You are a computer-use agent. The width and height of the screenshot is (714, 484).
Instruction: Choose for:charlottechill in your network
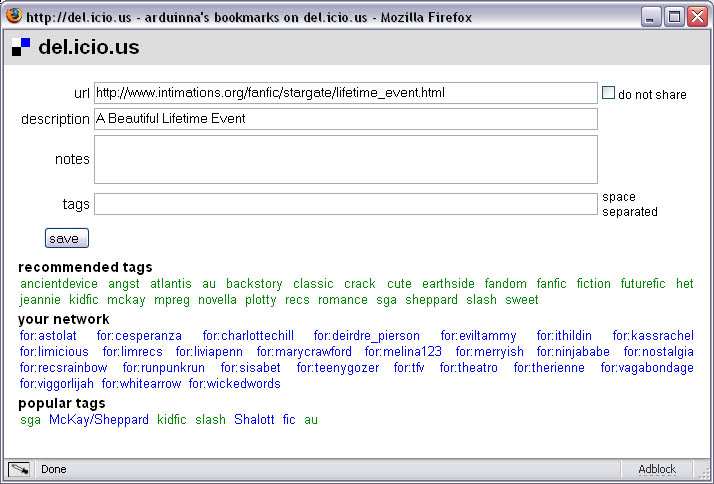[248, 336]
